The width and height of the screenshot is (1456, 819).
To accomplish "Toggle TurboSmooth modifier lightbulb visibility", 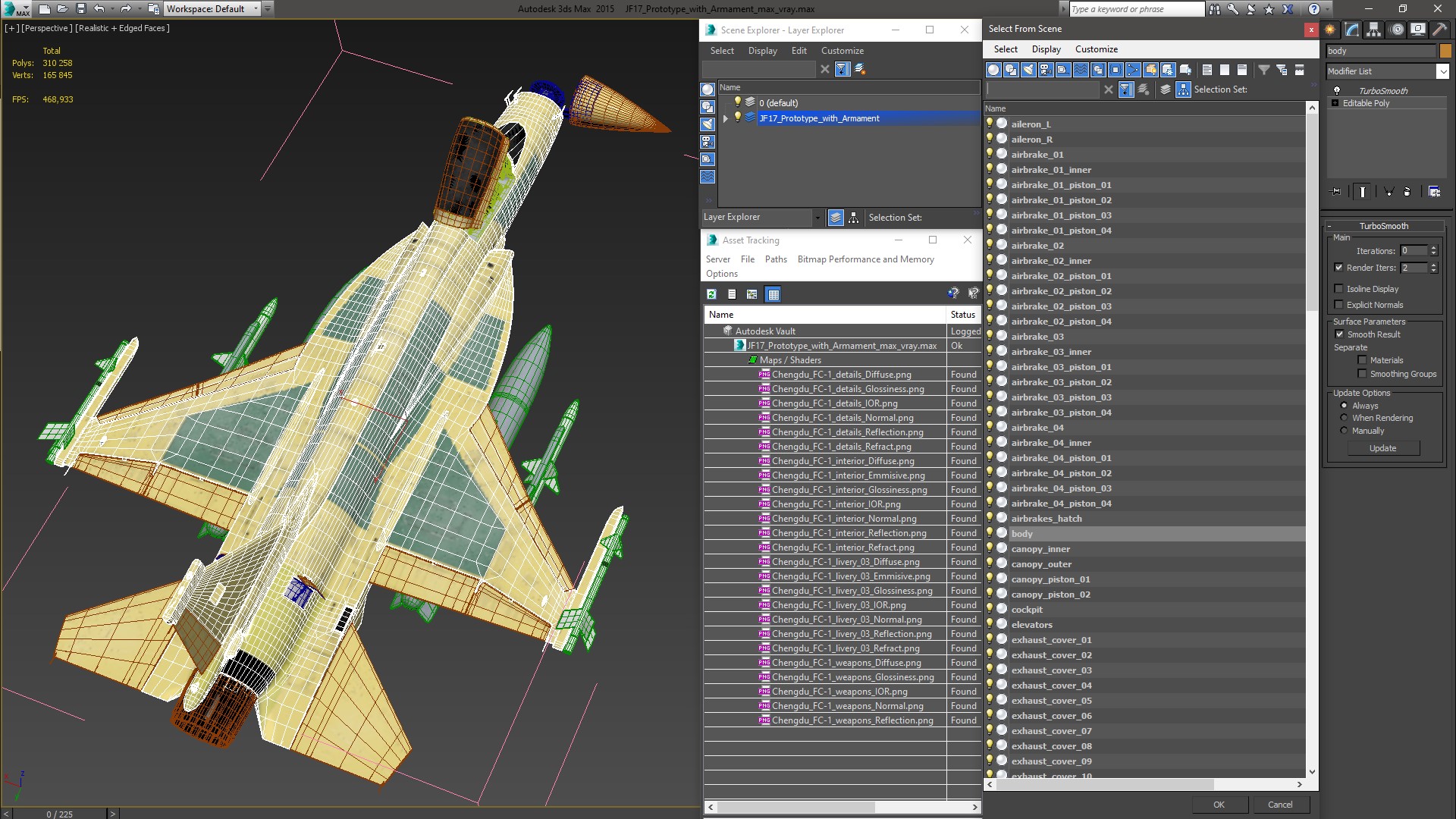I will click(1337, 91).
